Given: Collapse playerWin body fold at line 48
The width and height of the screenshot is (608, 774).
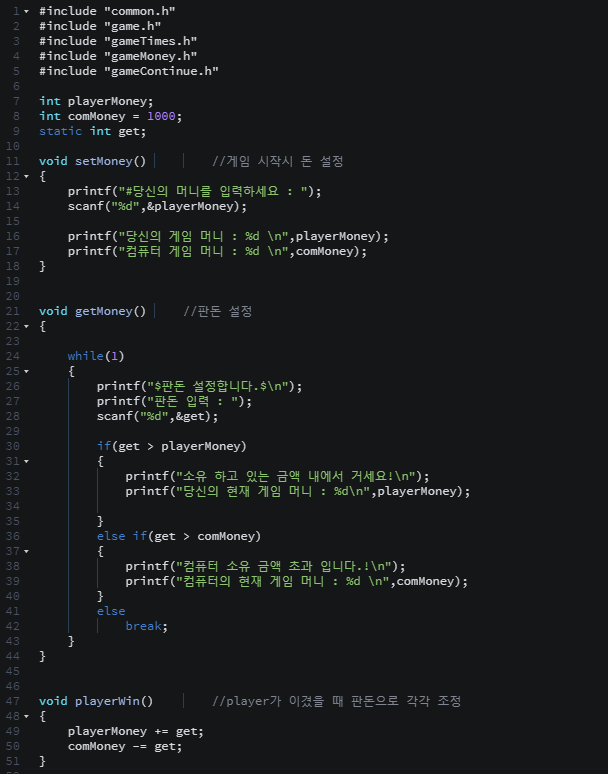Looking at the screenshot, I should coord(26,716).
